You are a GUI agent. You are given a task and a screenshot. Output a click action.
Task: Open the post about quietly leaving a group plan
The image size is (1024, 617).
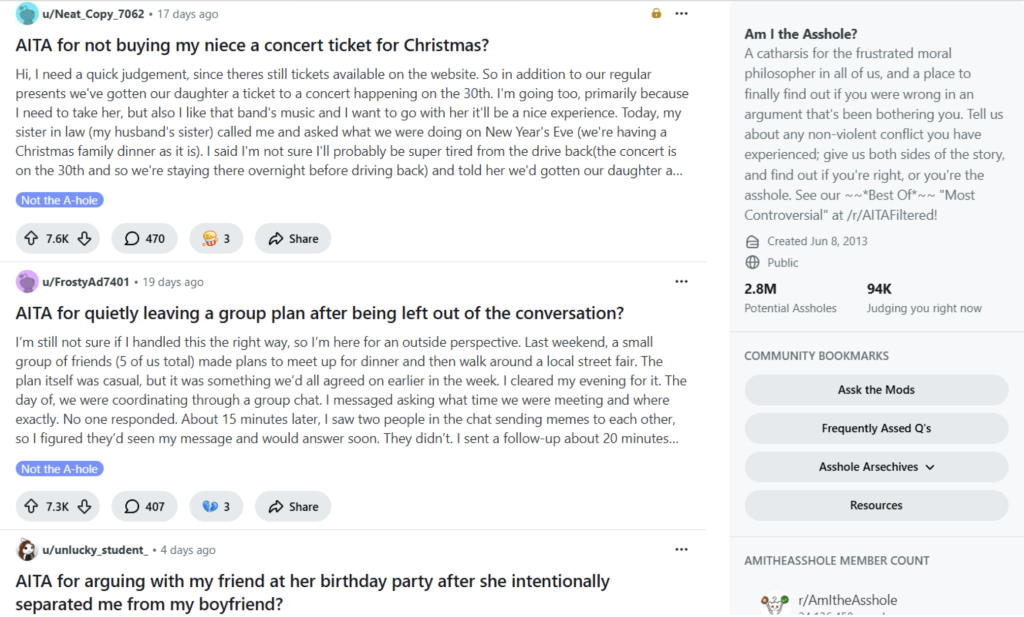(x=320, y=313)
